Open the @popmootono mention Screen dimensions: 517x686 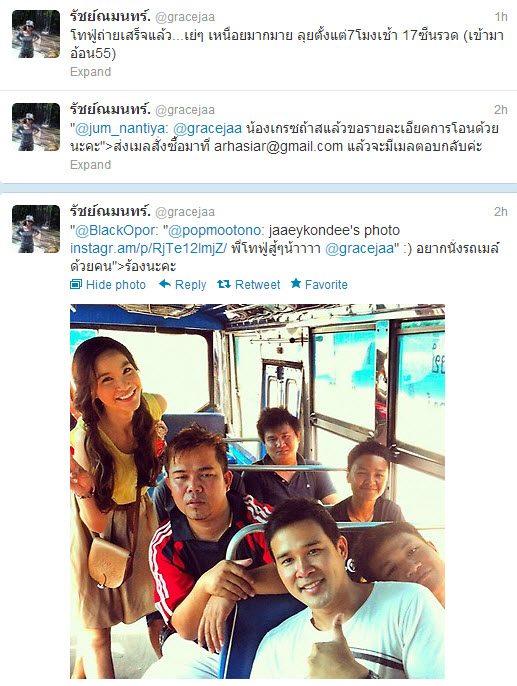[x=216, y=230]
